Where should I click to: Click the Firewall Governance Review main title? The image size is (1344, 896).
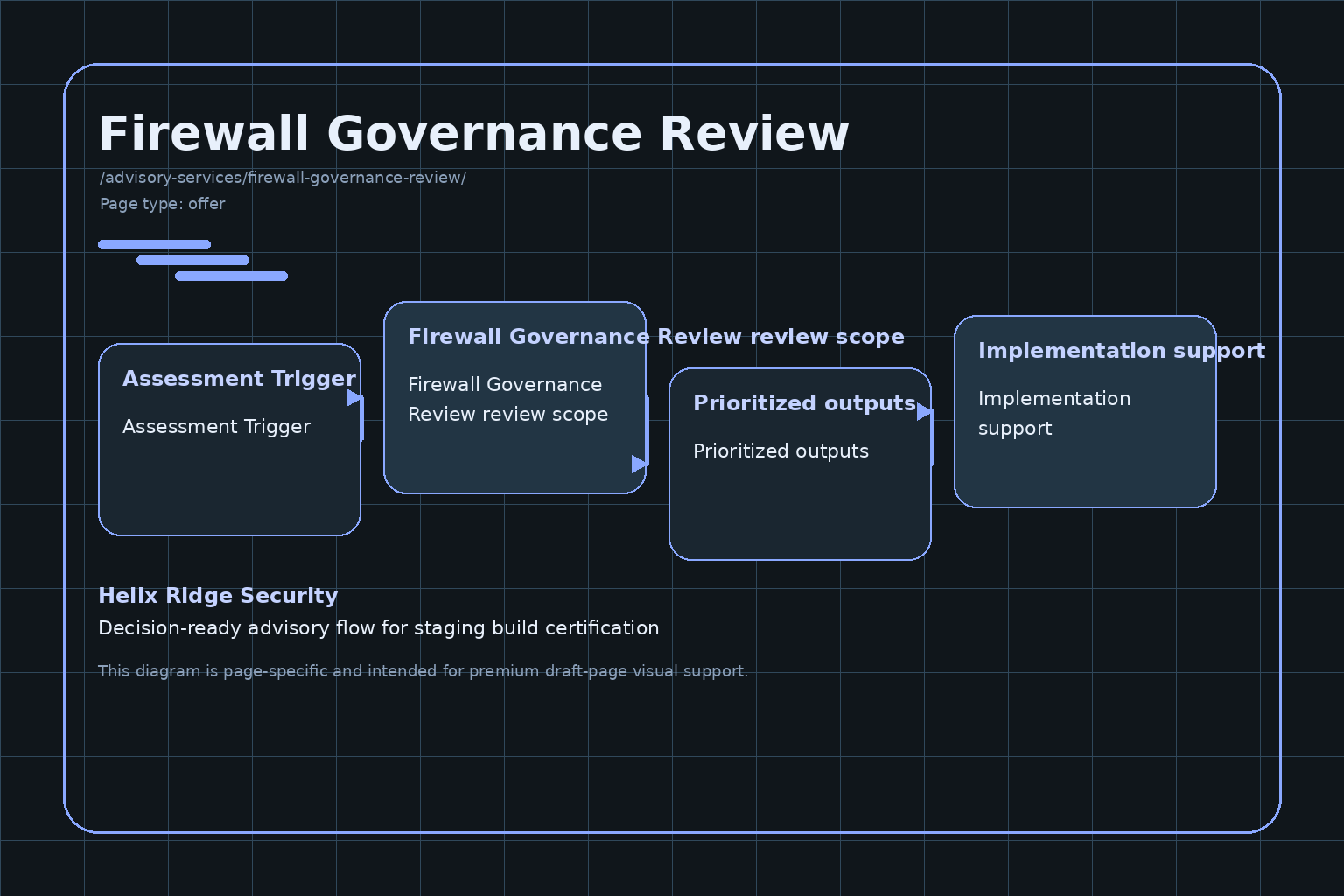pos(473,134)
